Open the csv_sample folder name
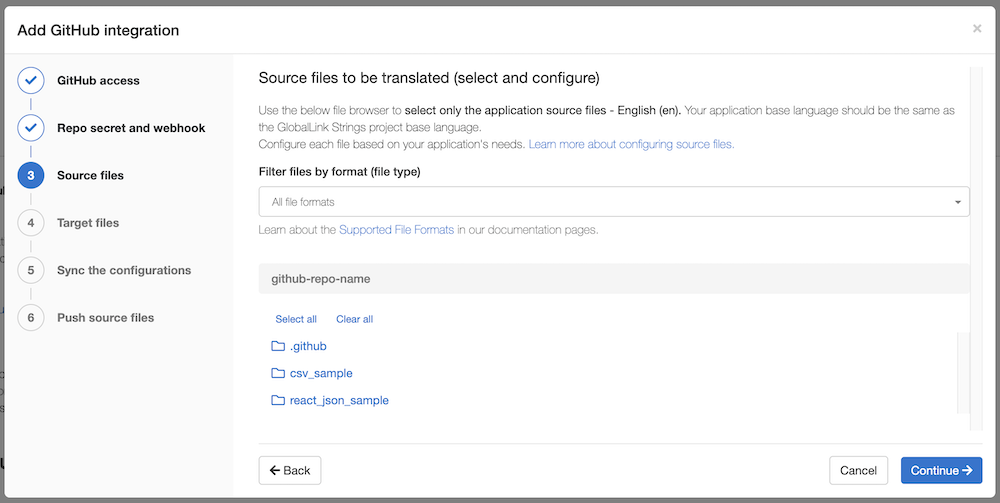Viewport: 1000px width, 503px height. 321,373
